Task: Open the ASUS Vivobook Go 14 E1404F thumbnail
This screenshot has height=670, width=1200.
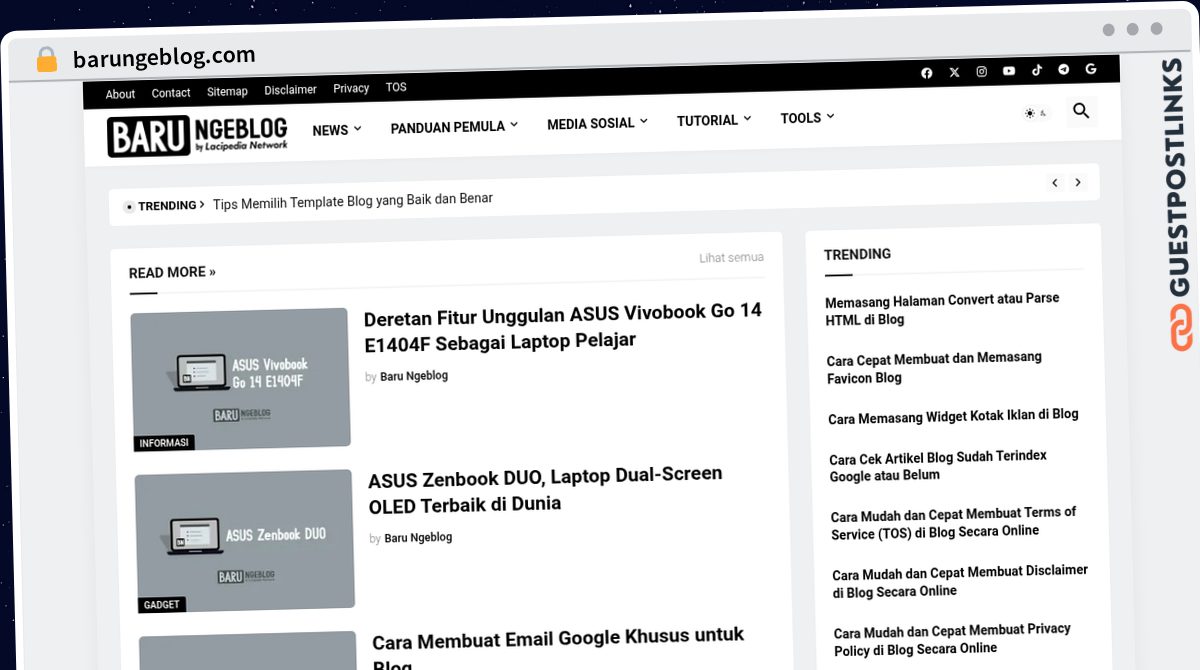Action: (240, 379)
